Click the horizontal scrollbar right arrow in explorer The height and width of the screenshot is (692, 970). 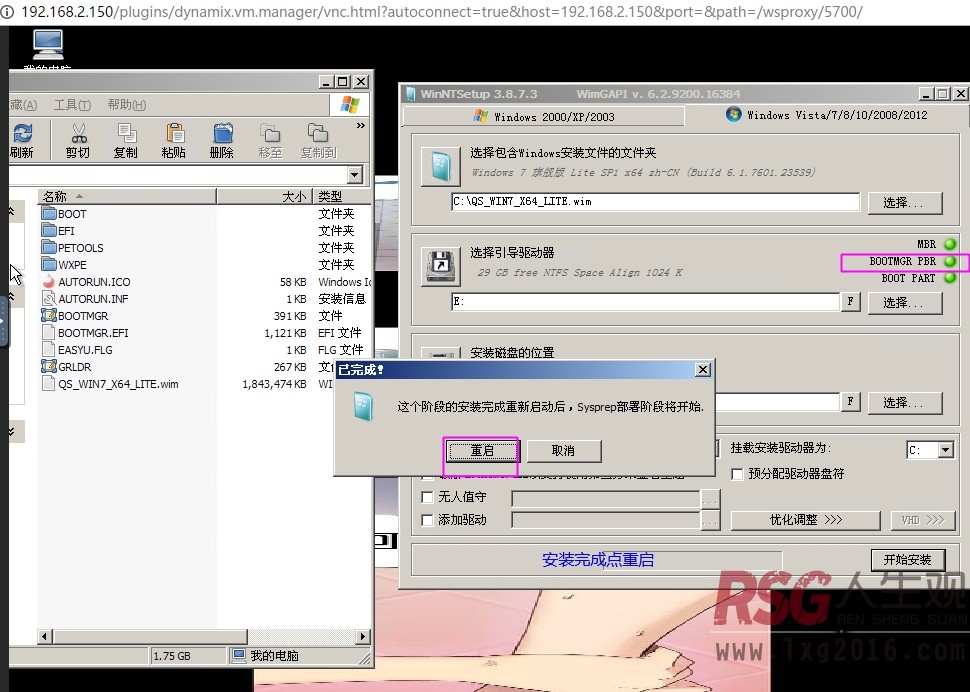pos(363,636)
